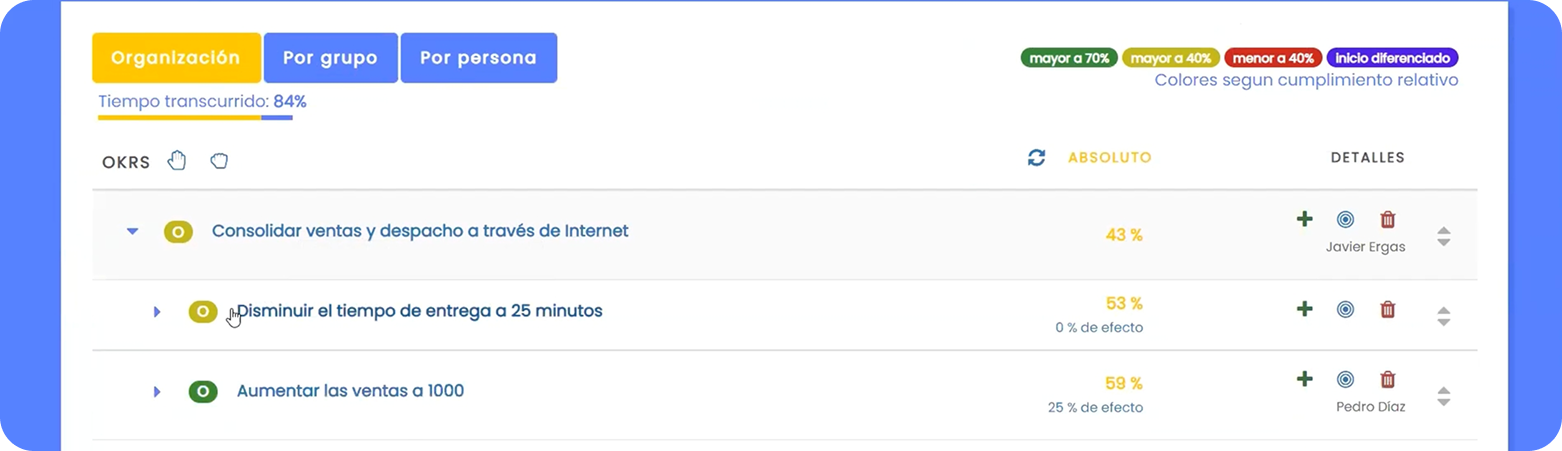This screenshot has width=1562, height=451.
Task: Switch to the Por persona tab
Action: (x=479, y=58)
